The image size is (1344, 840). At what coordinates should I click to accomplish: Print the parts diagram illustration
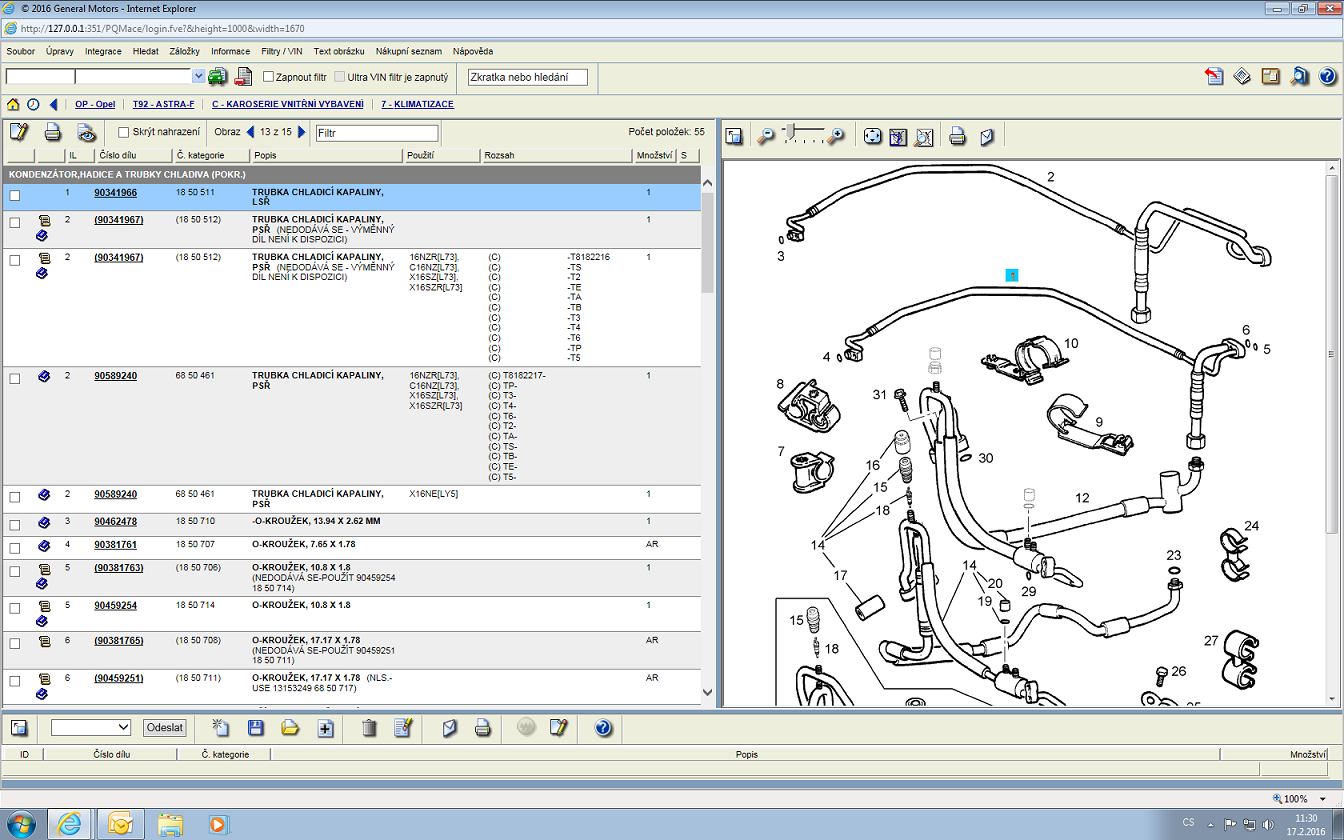click(x=957, y=136)
